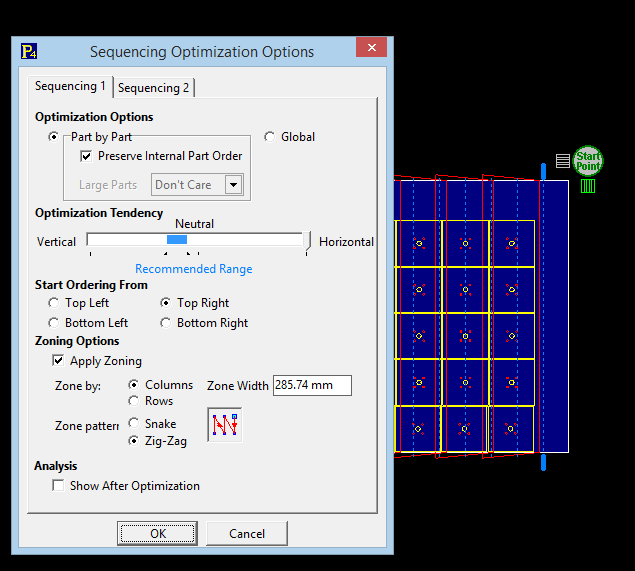Open the Large Parts dropdown
The height and width of the screenshot is (571, 635).
(x=234, y=185)
